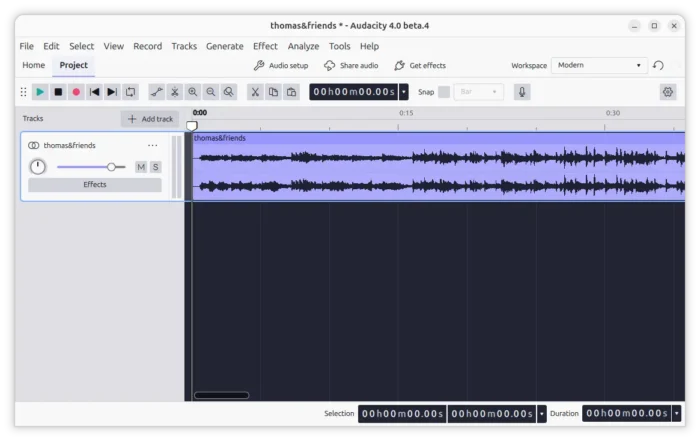Click the track volume slider handle

point(111,167)
